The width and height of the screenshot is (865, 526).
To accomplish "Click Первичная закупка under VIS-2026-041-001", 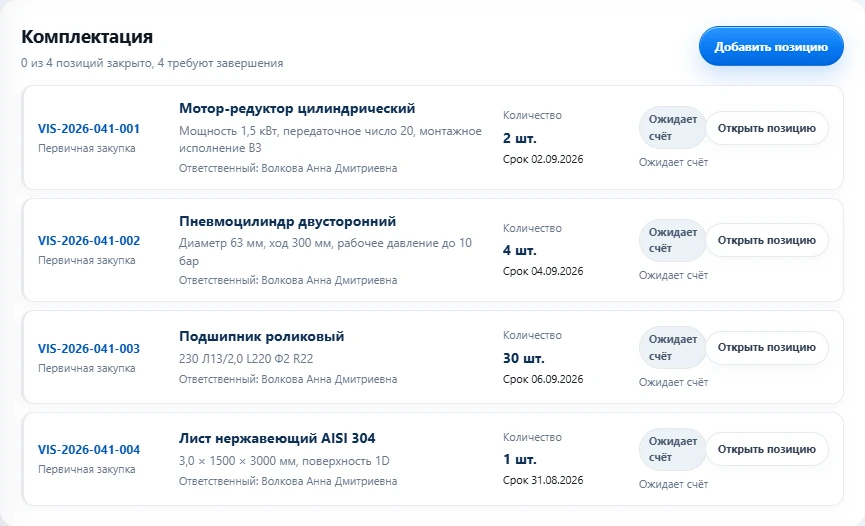I will pyautogui.click(x=87, y=148).
